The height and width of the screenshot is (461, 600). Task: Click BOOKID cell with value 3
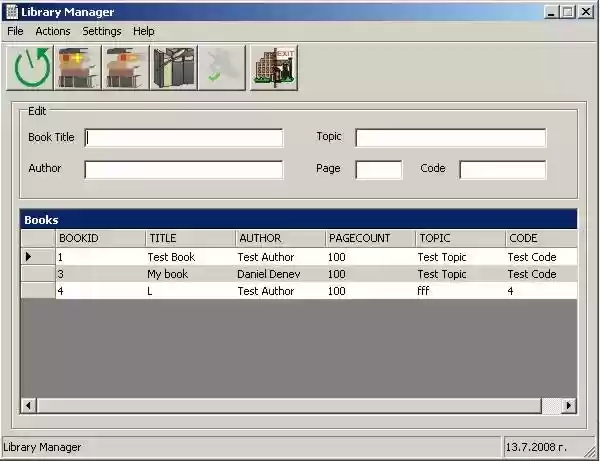point(101,274)
